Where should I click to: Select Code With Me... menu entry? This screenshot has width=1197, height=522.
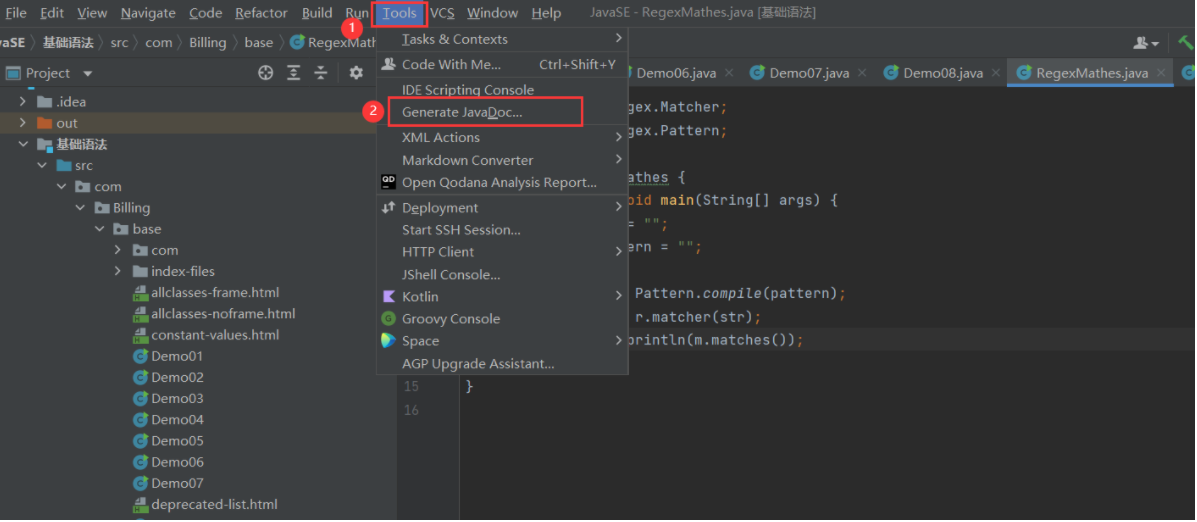(502, 64)
